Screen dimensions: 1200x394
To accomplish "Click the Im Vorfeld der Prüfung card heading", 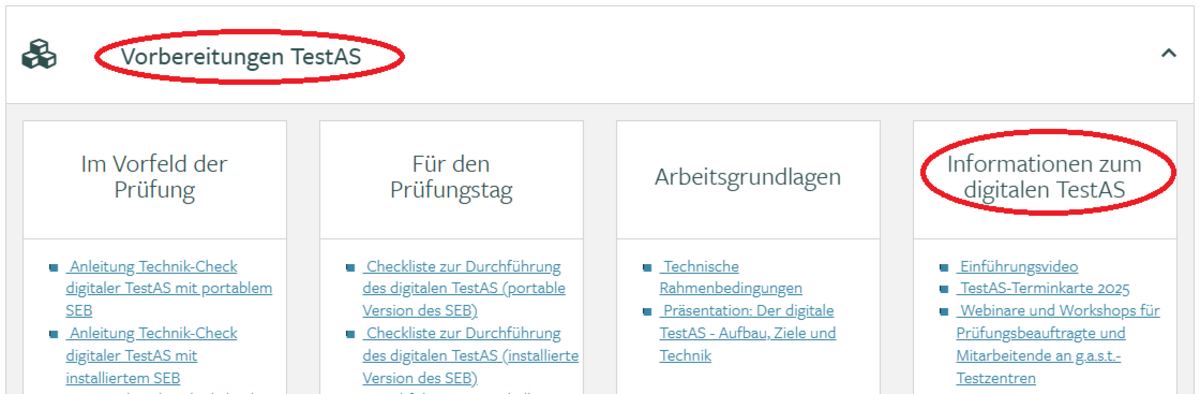I will [154, 176].
